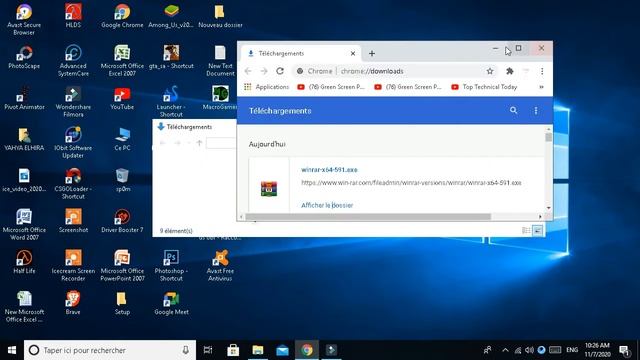Click the Taper ici pour rechercher box
The image size is (640, 360).
click(x=110, y=350)
